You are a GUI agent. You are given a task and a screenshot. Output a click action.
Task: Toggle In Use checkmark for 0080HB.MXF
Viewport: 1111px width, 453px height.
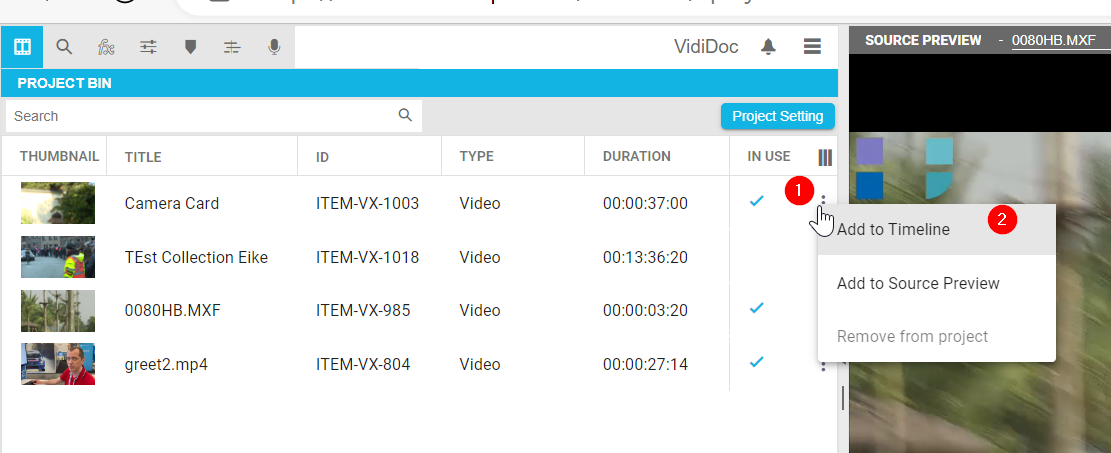click(x=757, y=309)
